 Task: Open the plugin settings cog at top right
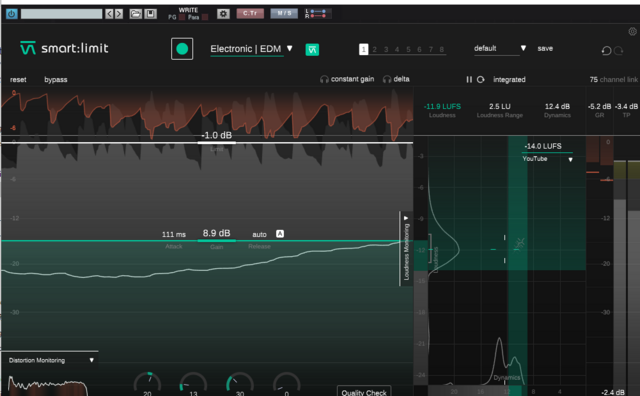[x=632, y=31]
